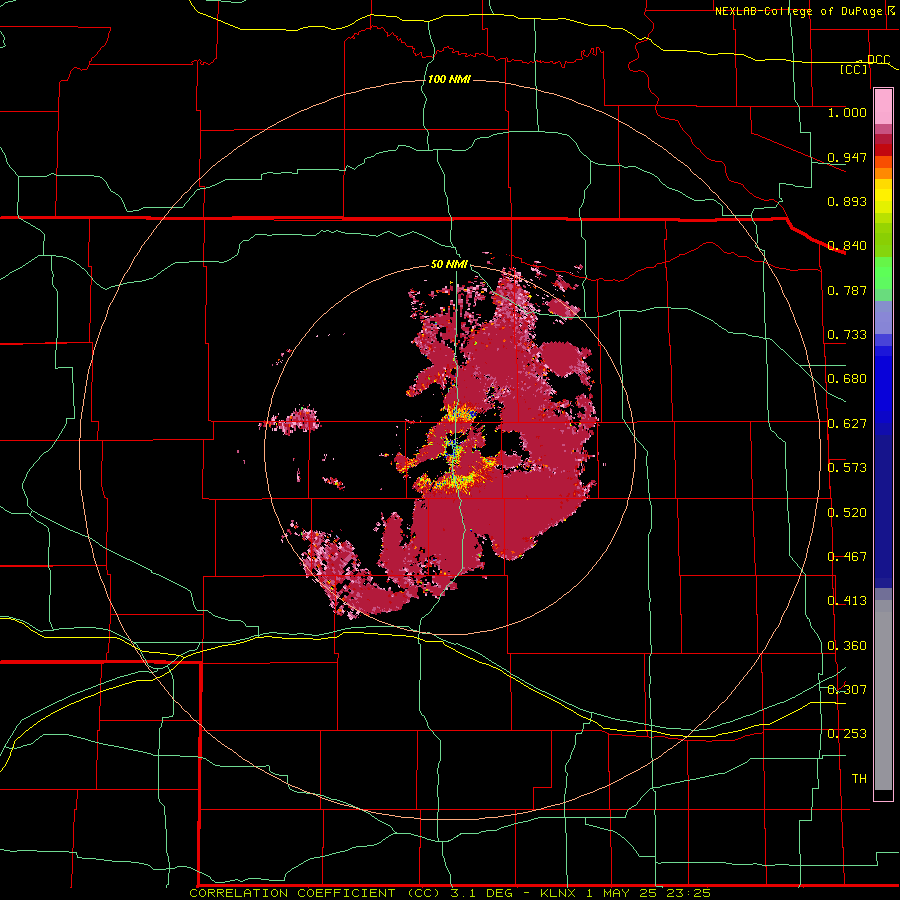Image resolution: width=900 pixels, height=900 pixels.
Task: Select the 0.893 scale value
Action: [847, 201]
